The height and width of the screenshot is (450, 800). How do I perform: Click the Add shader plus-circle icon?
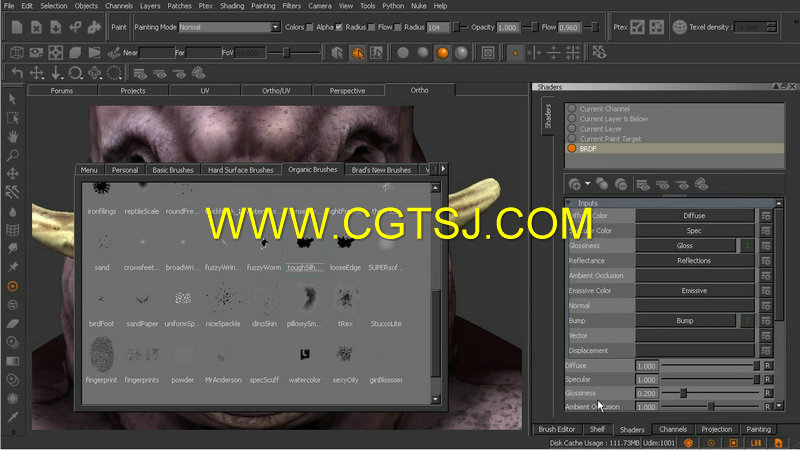tap(574, 184)
